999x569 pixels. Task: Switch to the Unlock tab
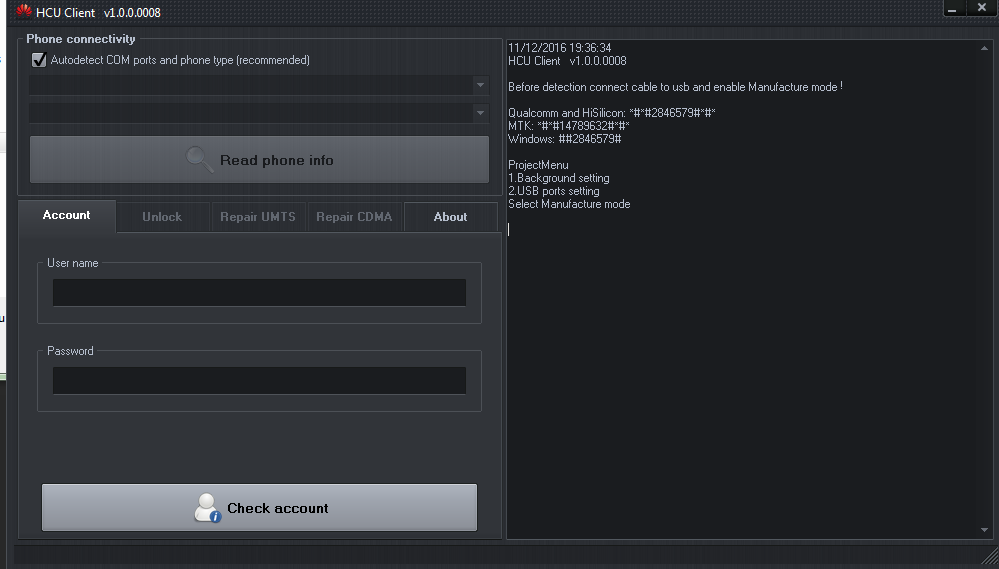pyautogui.click(x=162, y=217)
